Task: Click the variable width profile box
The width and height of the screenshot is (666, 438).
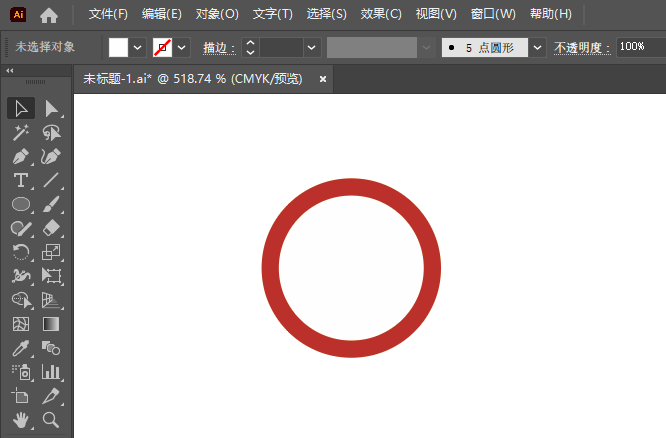Action: click(372, 48)
